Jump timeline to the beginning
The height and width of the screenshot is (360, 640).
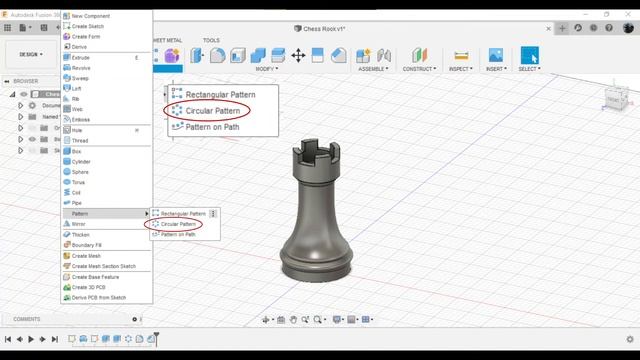click(8, 339)
